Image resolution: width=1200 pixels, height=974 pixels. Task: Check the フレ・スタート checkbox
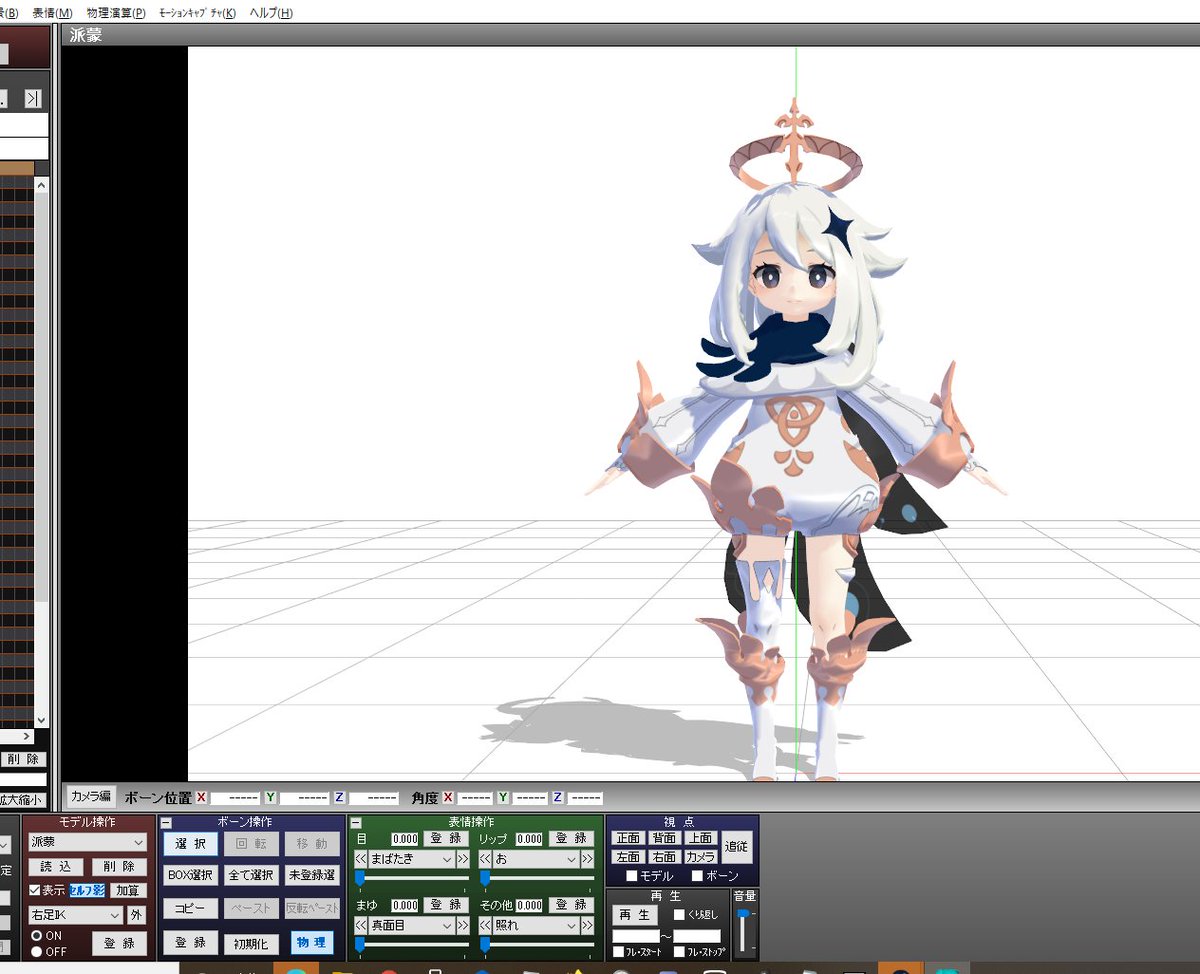click(618, 952)
